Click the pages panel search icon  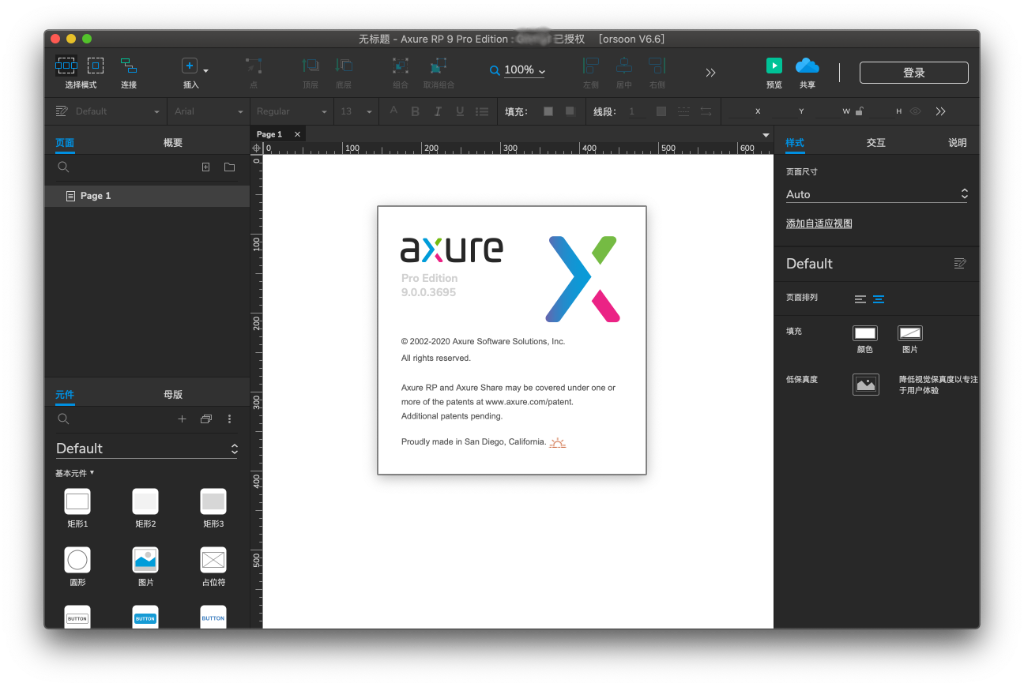coord(63,167)
